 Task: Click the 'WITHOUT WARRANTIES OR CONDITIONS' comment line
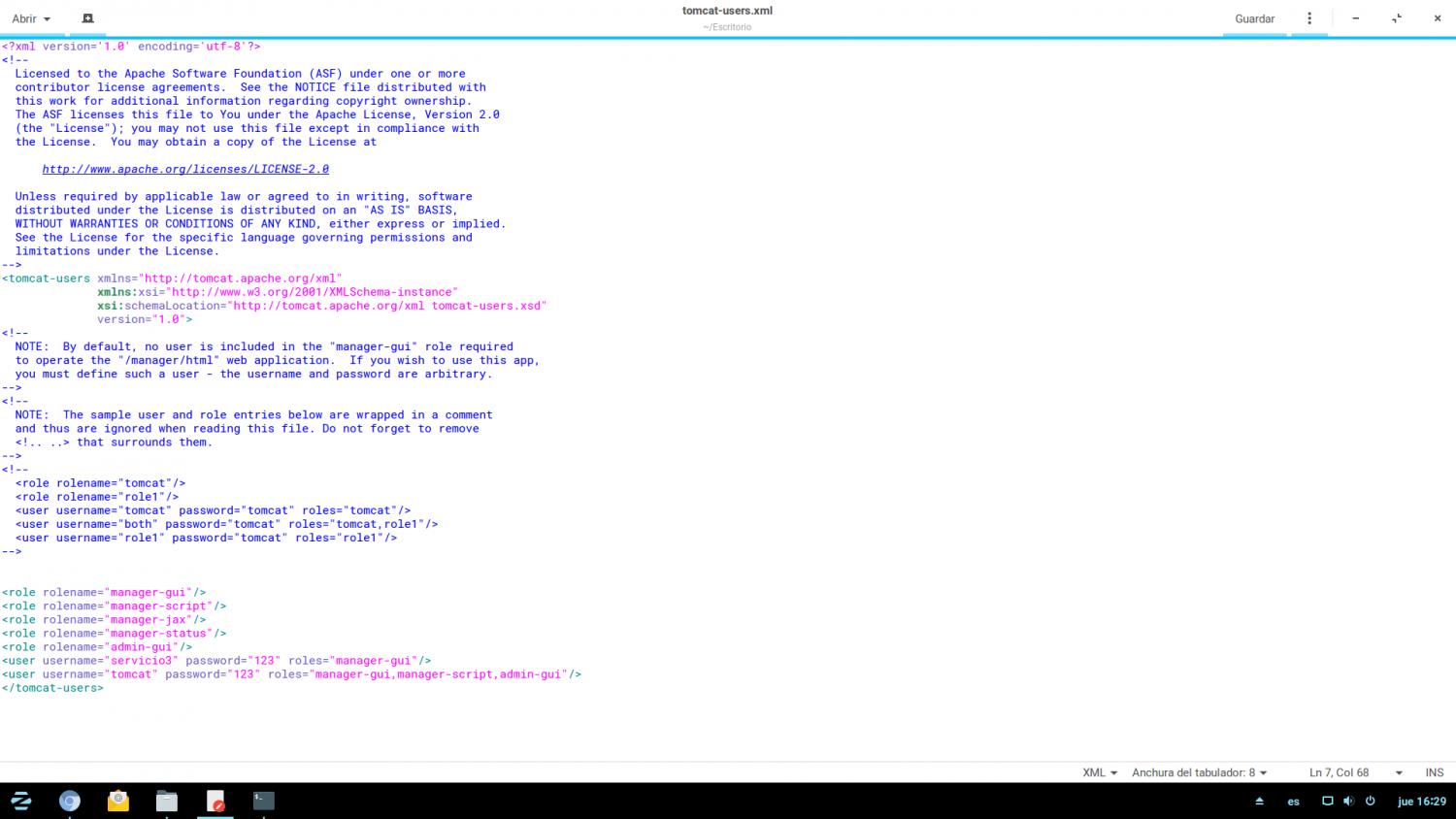260,223
